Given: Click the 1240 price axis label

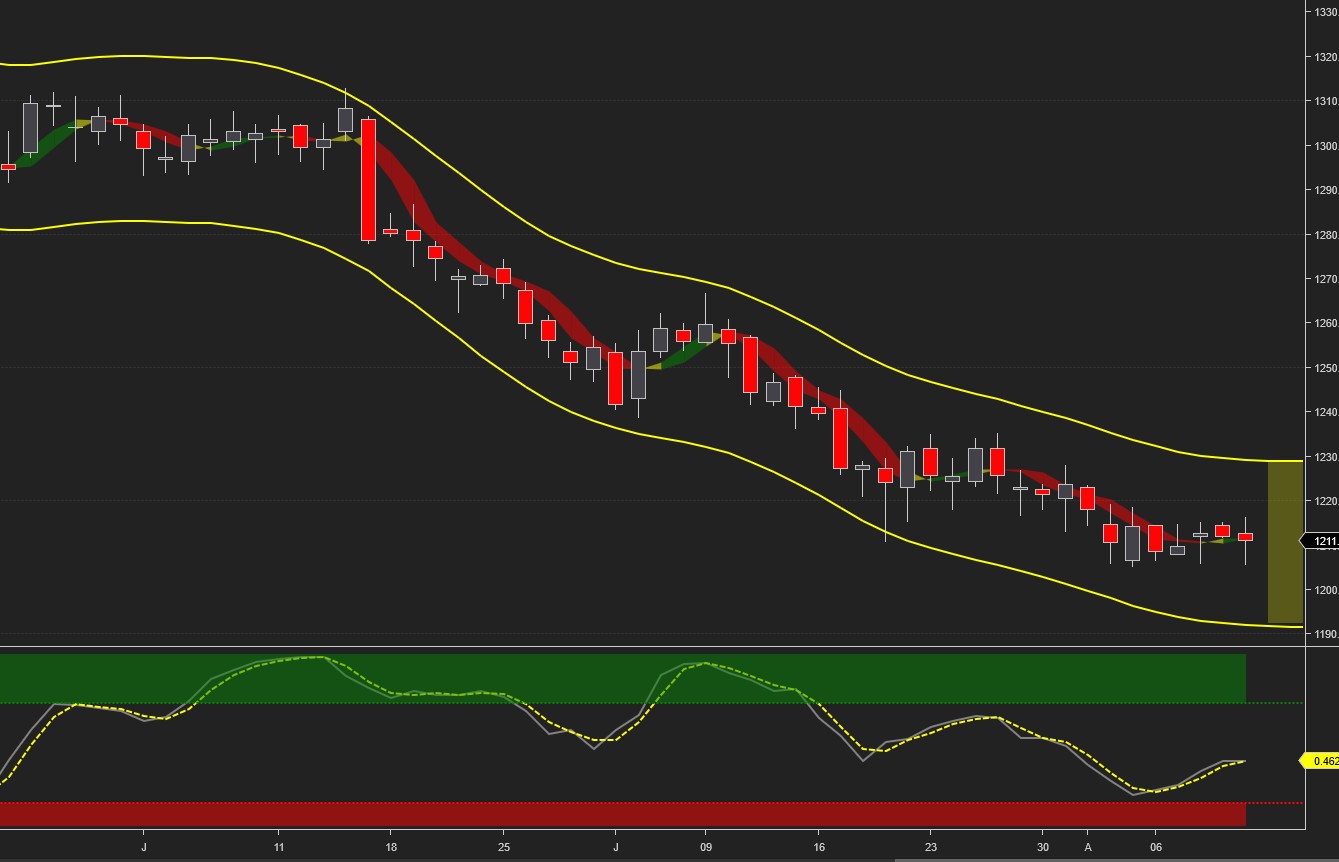Looking at the screenshot, I should [x=1327, y=412].
